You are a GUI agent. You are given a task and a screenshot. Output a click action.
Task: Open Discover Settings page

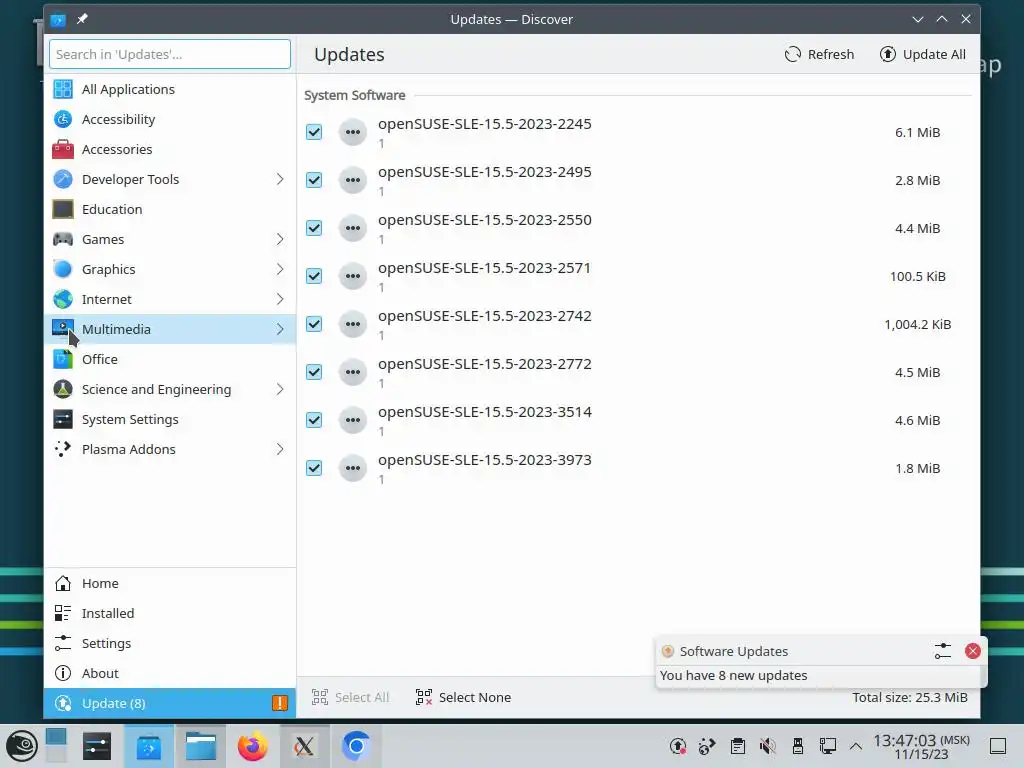coord(170,644)
